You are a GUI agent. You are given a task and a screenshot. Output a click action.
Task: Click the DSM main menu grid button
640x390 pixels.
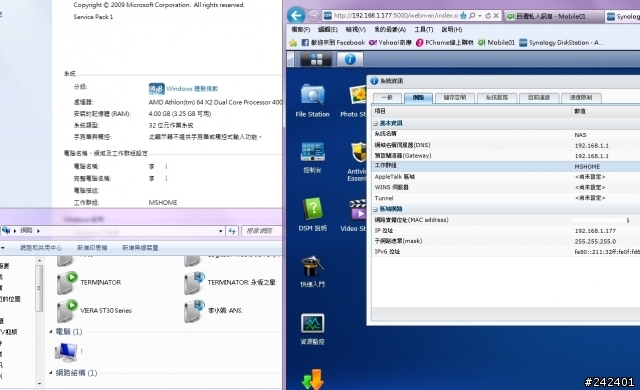[x=316, y=60]
